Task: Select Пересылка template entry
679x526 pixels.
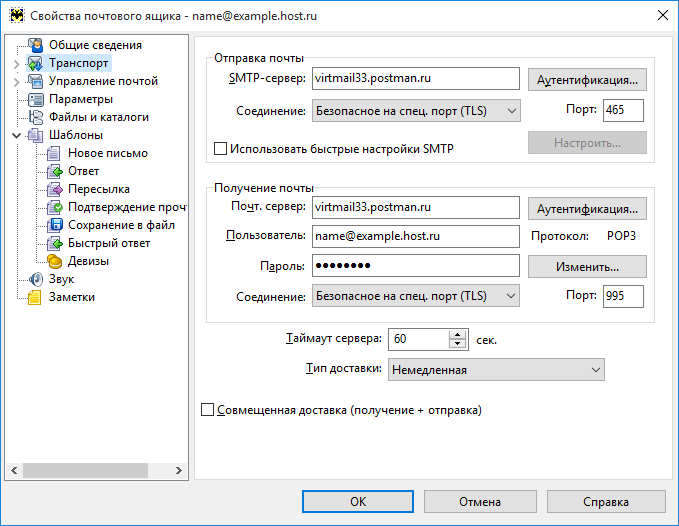Action: [x=99, y=189]
